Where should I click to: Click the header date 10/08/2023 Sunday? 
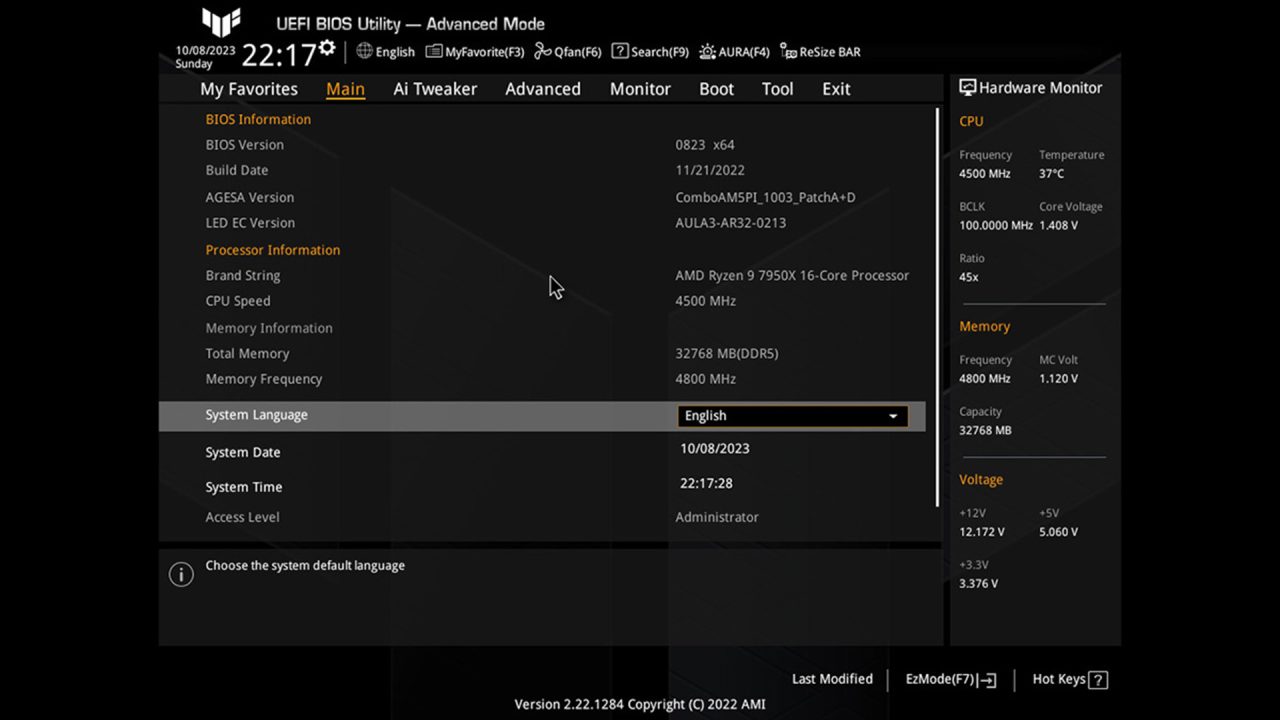coord(205,57)
